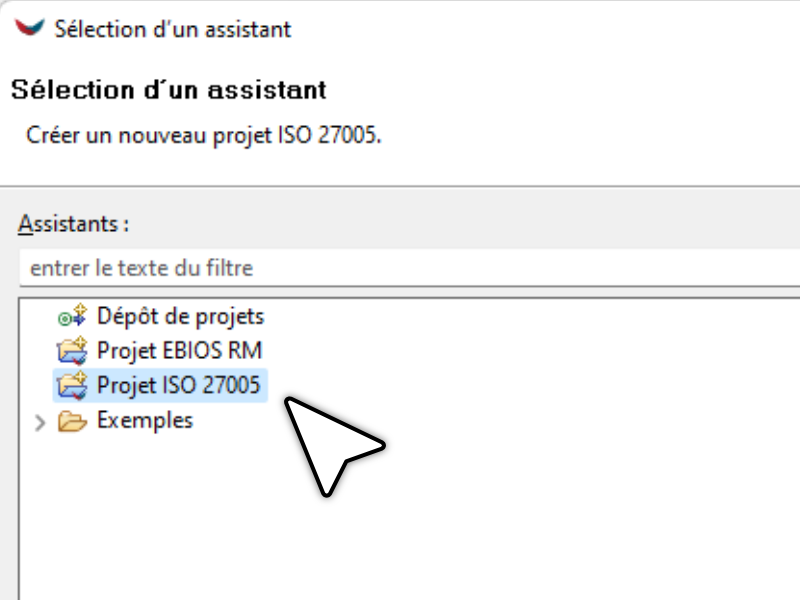Image resolution: width=800 pixels, height=600 pixels.
Task: Select the Dépôt de projets entry
Action: coord(181,316)
